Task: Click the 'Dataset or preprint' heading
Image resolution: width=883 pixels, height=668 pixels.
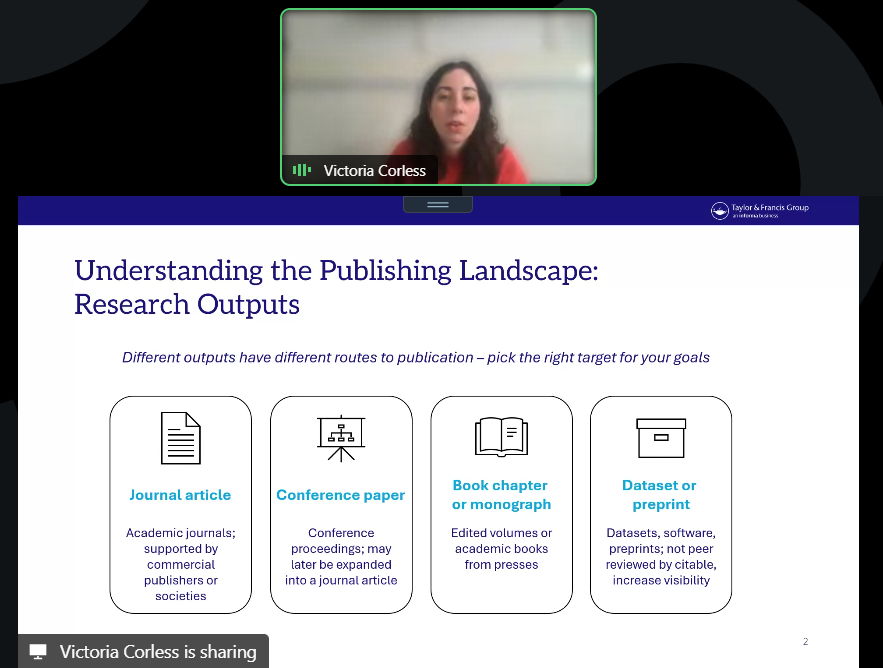Action: 660,495
